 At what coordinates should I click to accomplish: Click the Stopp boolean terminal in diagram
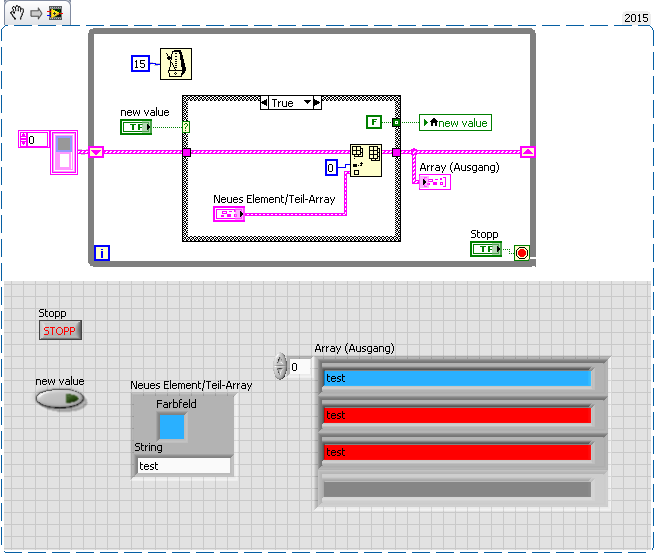tap(486, 249)
